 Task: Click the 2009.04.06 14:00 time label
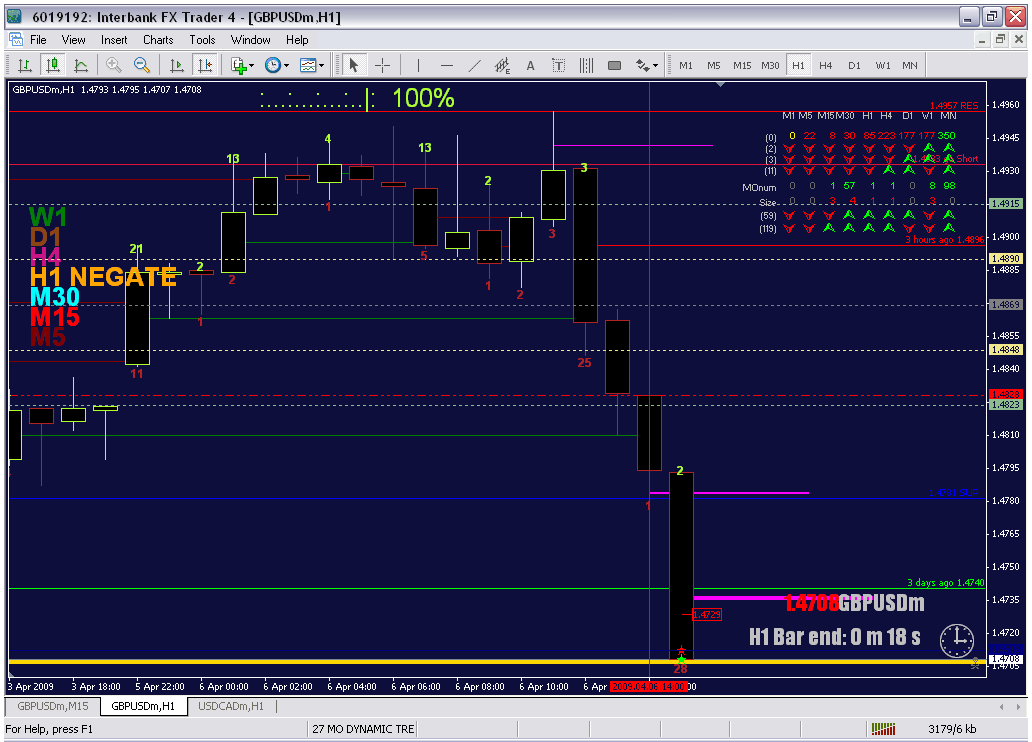[x=649, y=686]
